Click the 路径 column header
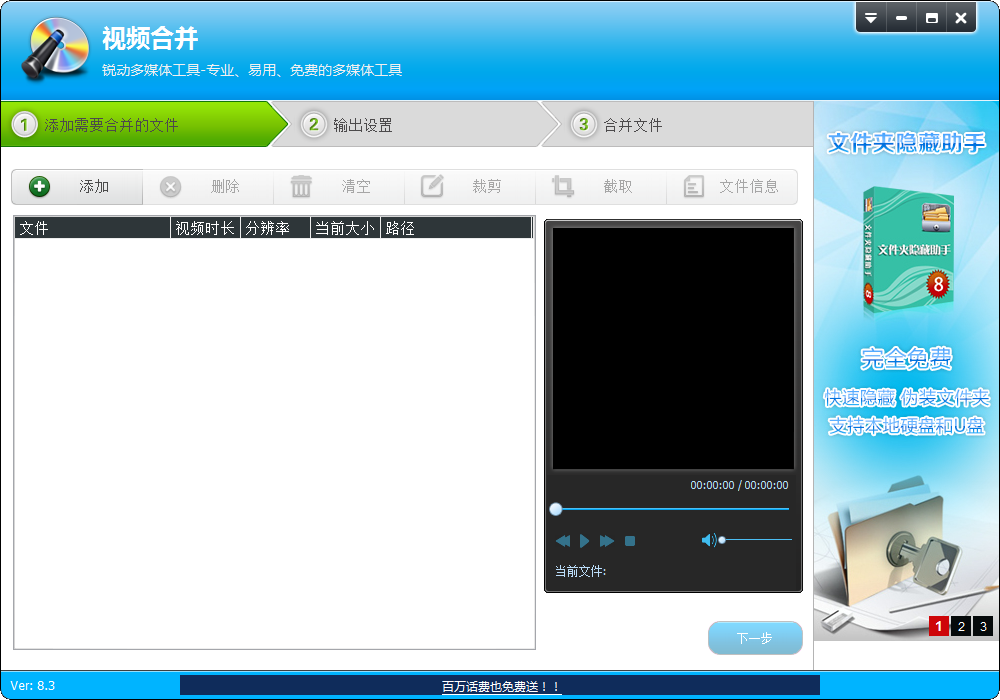 click(457, 228)
